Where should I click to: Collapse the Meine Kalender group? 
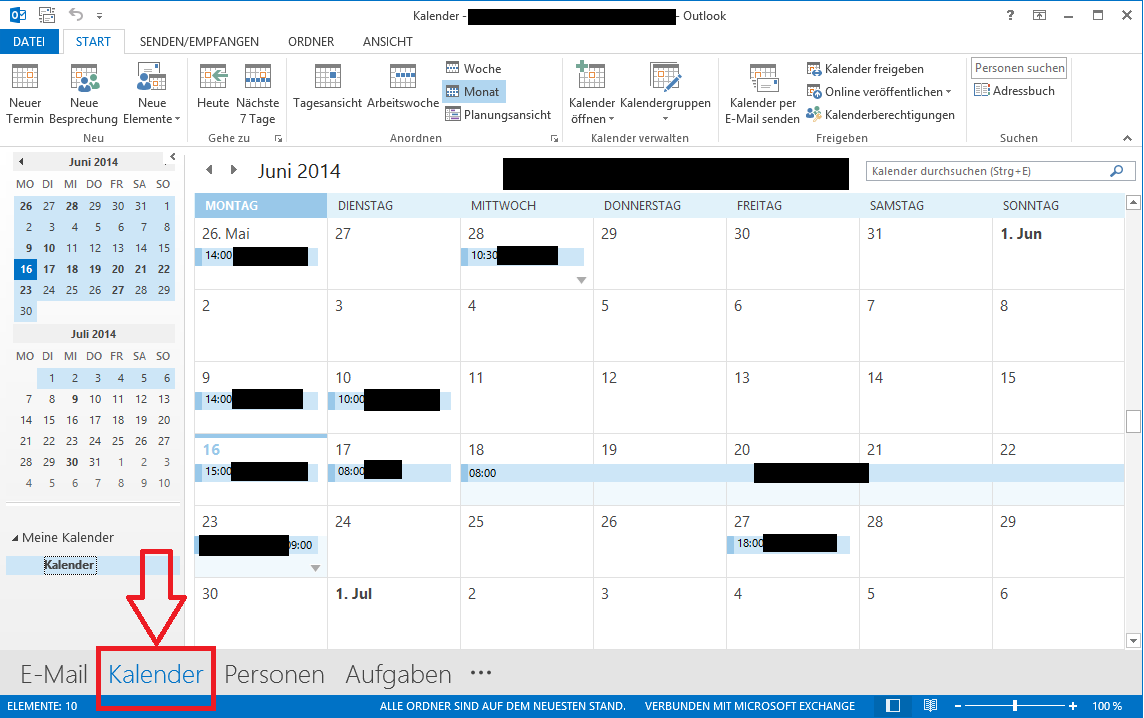tap(15, 538)
